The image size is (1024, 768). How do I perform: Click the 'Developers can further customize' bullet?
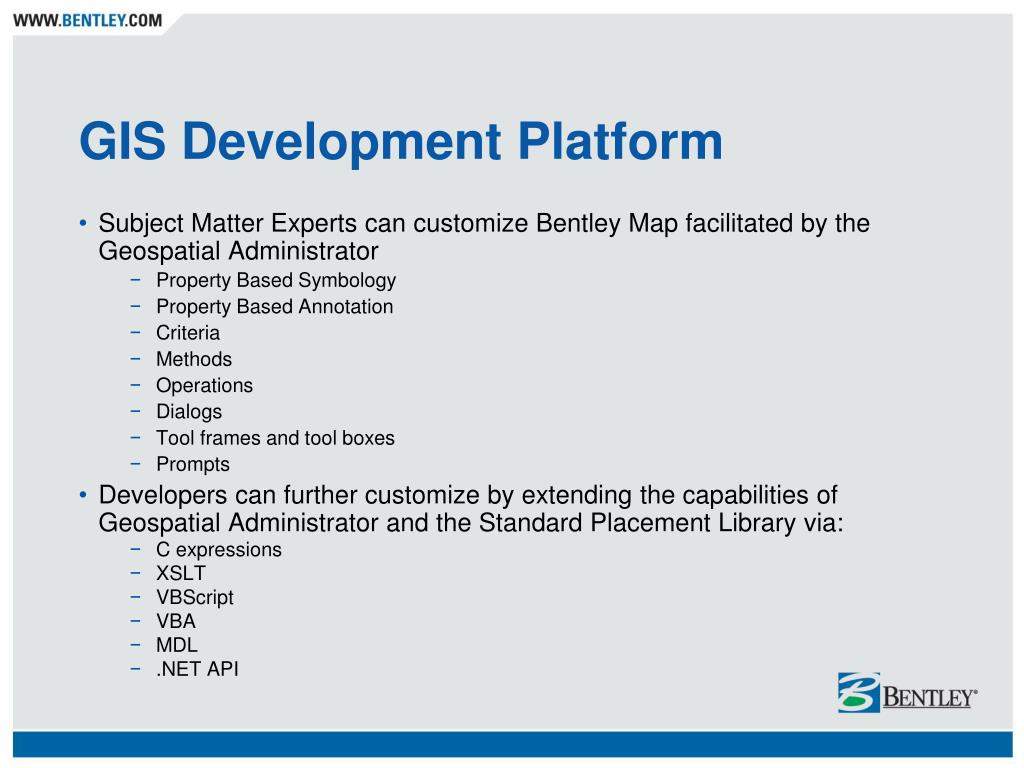click(471, 509)
